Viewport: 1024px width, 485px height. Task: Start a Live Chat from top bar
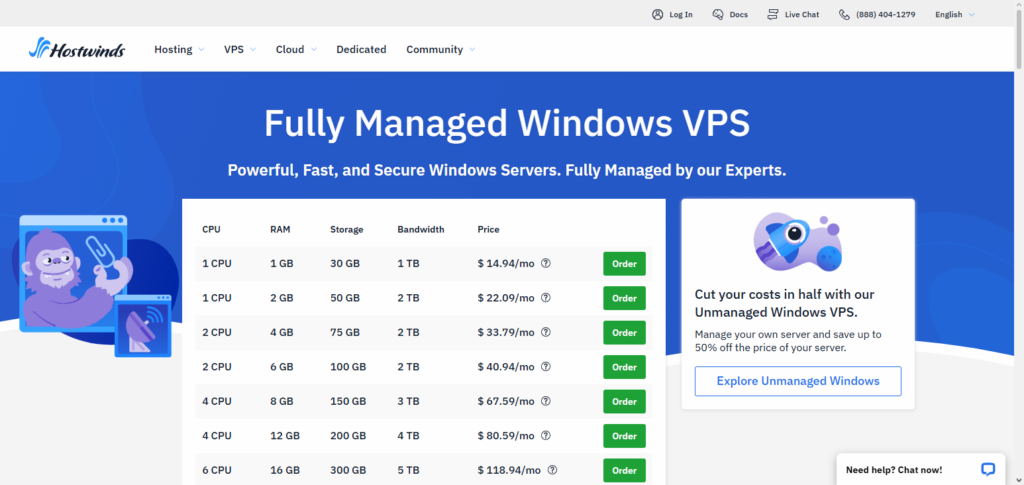click(802, 14)
